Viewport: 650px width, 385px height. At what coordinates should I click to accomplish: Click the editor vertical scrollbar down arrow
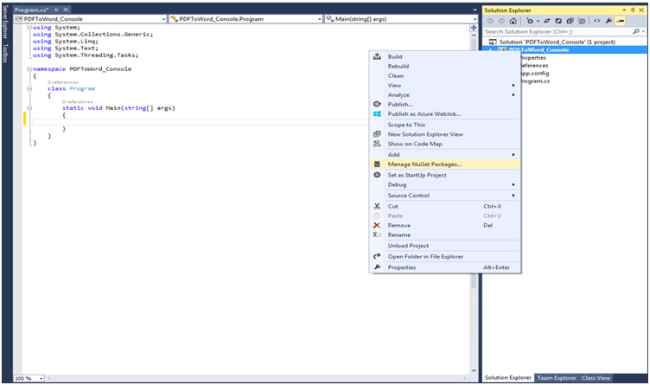click(x=473, y=370)
